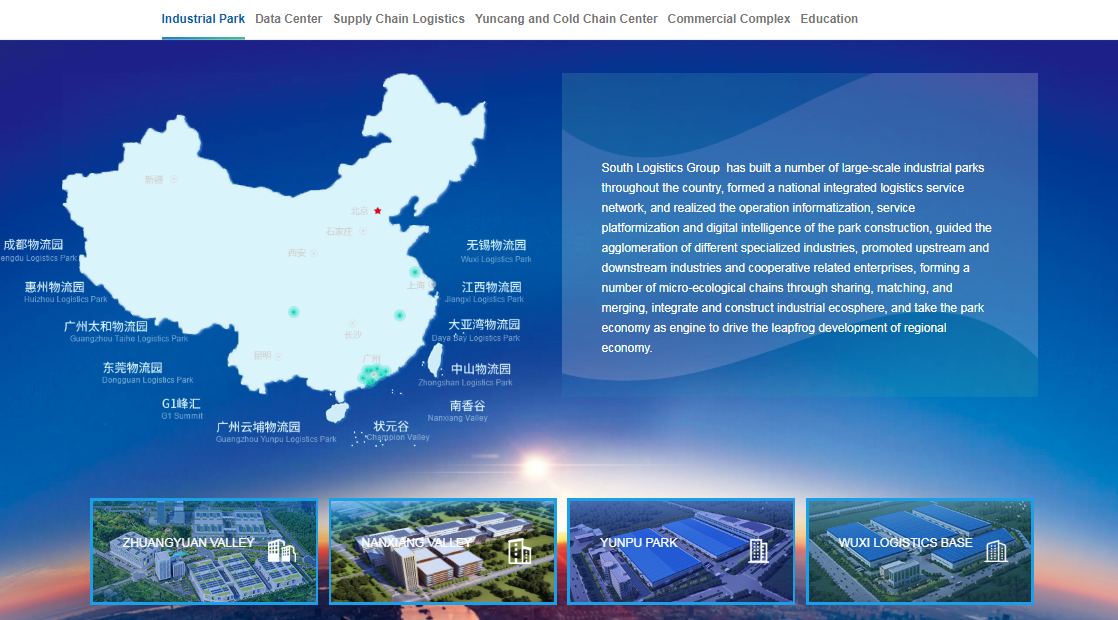Viewport: 1118px width, 620px height.
Task: Switch to the Data Center tab
Action: click(289, 19)
